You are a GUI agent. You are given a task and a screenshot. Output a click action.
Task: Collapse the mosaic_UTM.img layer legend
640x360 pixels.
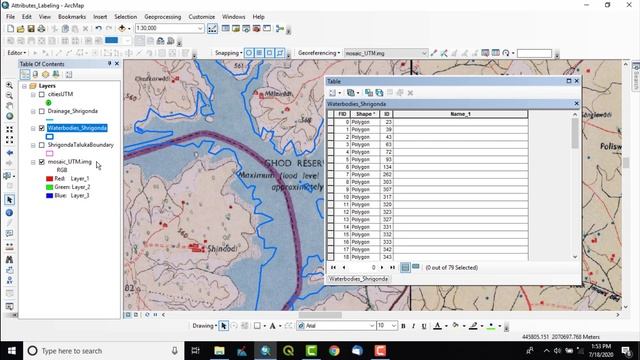click(33, 162)
